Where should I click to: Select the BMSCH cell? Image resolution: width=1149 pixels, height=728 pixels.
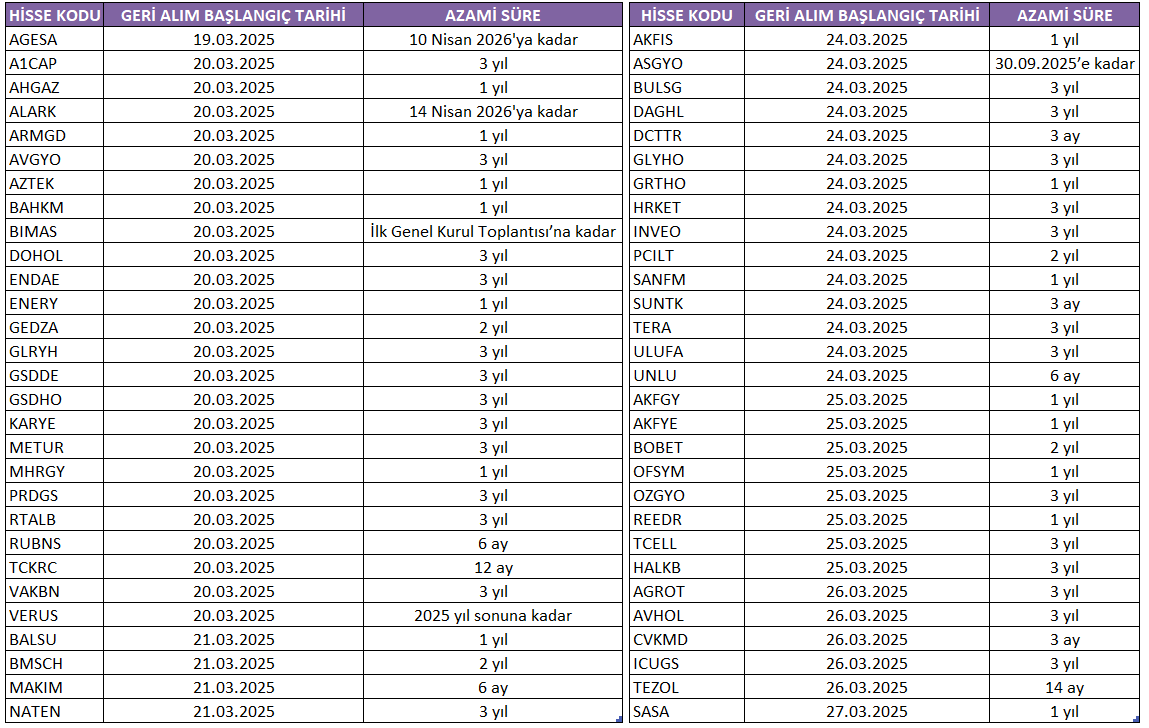(54, 663)
